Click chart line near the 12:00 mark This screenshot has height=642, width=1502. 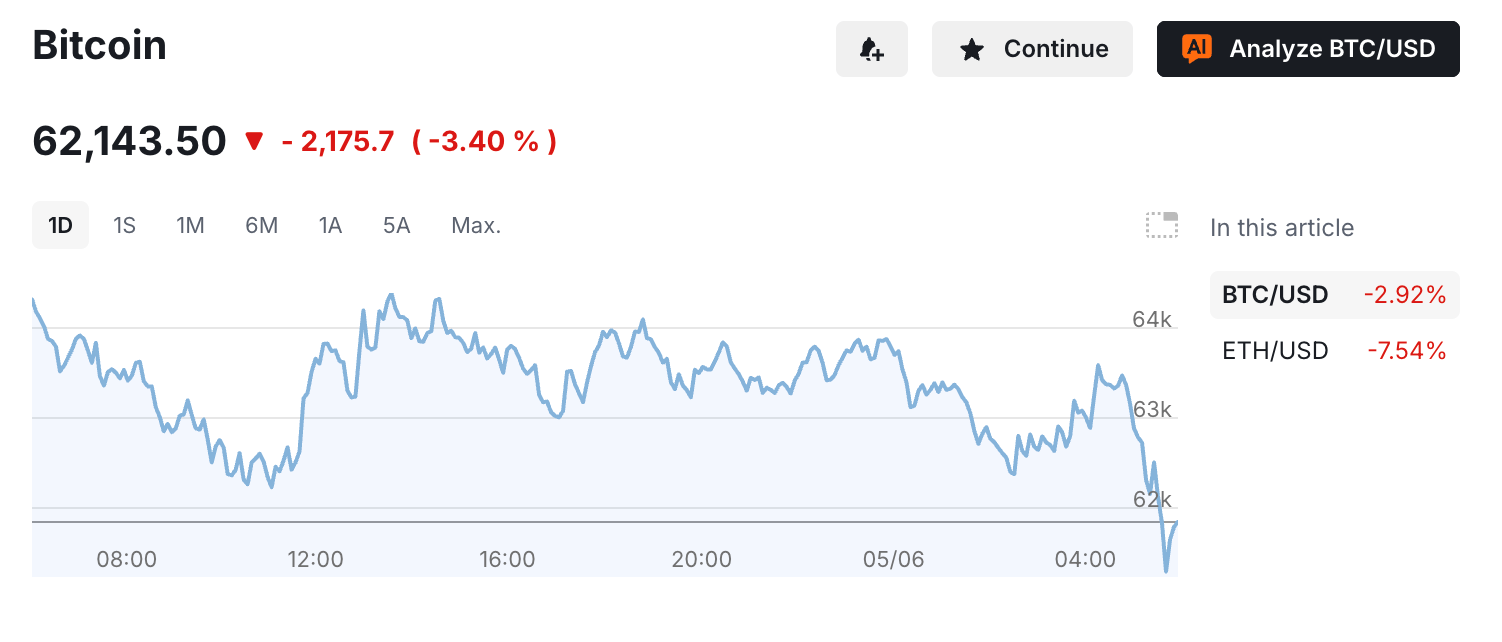point(316,365)
